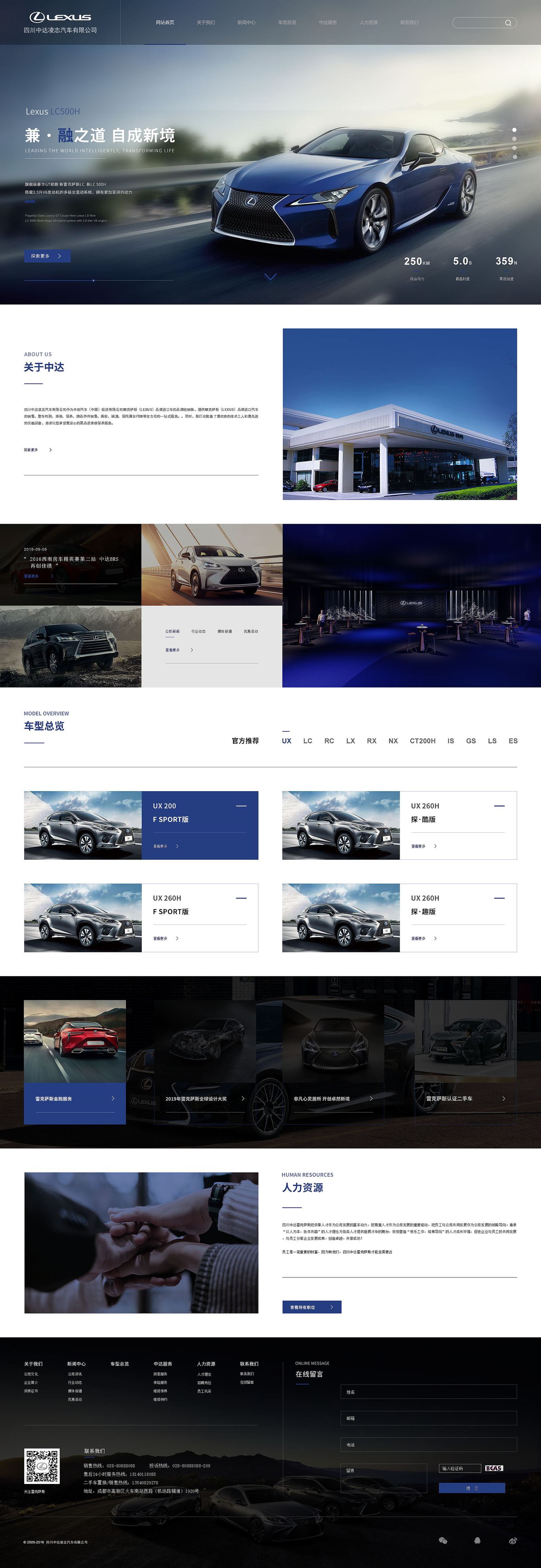The height and width of the screenshot is (1568, 541).
Task: Click the arrow on 2019年雷克萨斯全球设计大奖 tile
Action: tap(243, 1099)
